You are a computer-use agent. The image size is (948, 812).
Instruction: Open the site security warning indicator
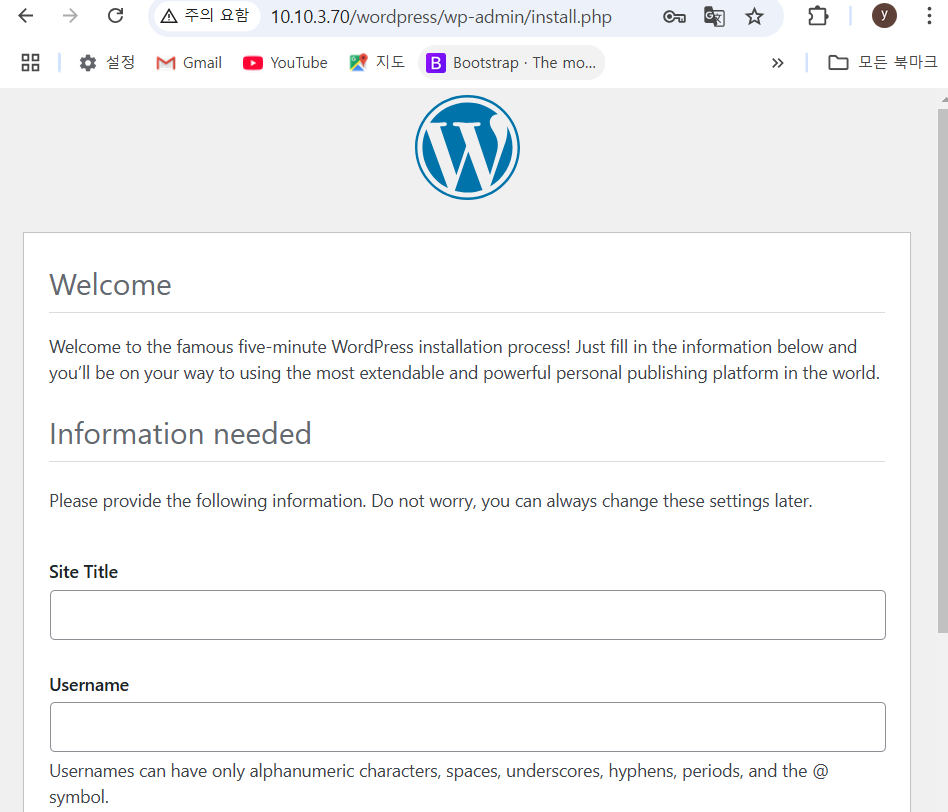(206, 16)
